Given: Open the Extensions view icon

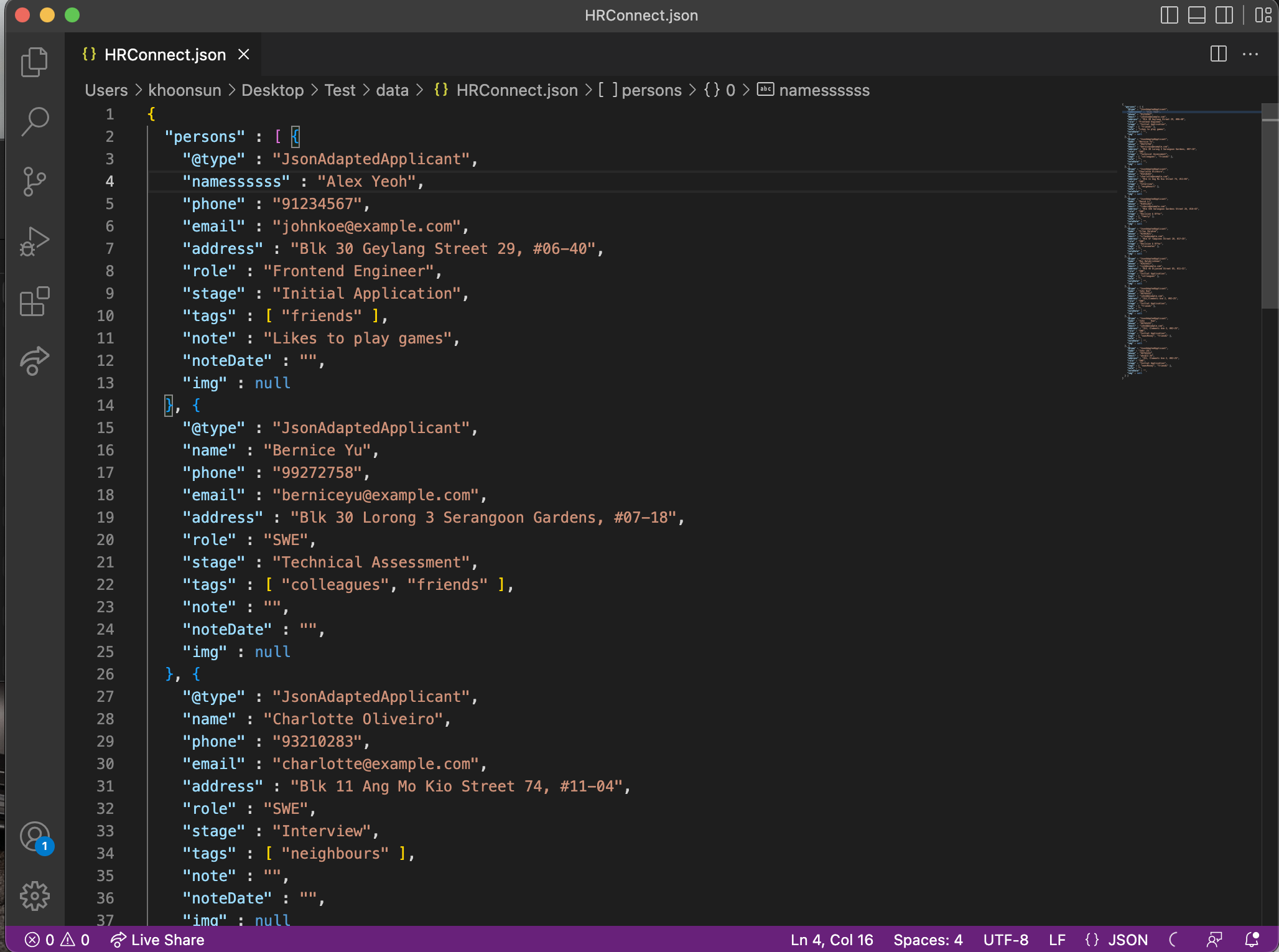Looking at the screenshot, I should click(34, 301).
